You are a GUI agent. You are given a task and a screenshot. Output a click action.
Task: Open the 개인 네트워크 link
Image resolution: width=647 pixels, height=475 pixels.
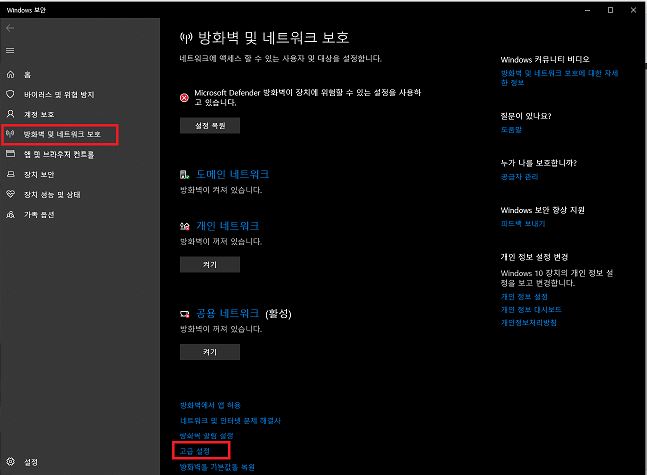click(x=227, y=226)
